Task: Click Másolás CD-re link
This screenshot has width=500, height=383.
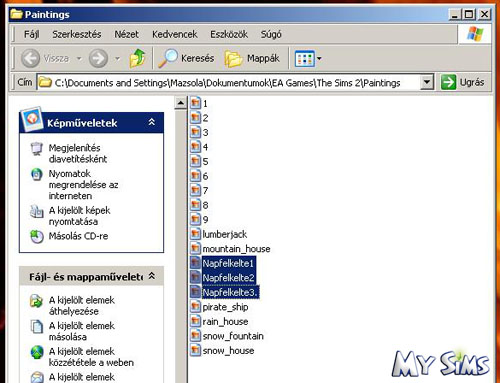Action: pyautogui.click(x=78, y=236)
